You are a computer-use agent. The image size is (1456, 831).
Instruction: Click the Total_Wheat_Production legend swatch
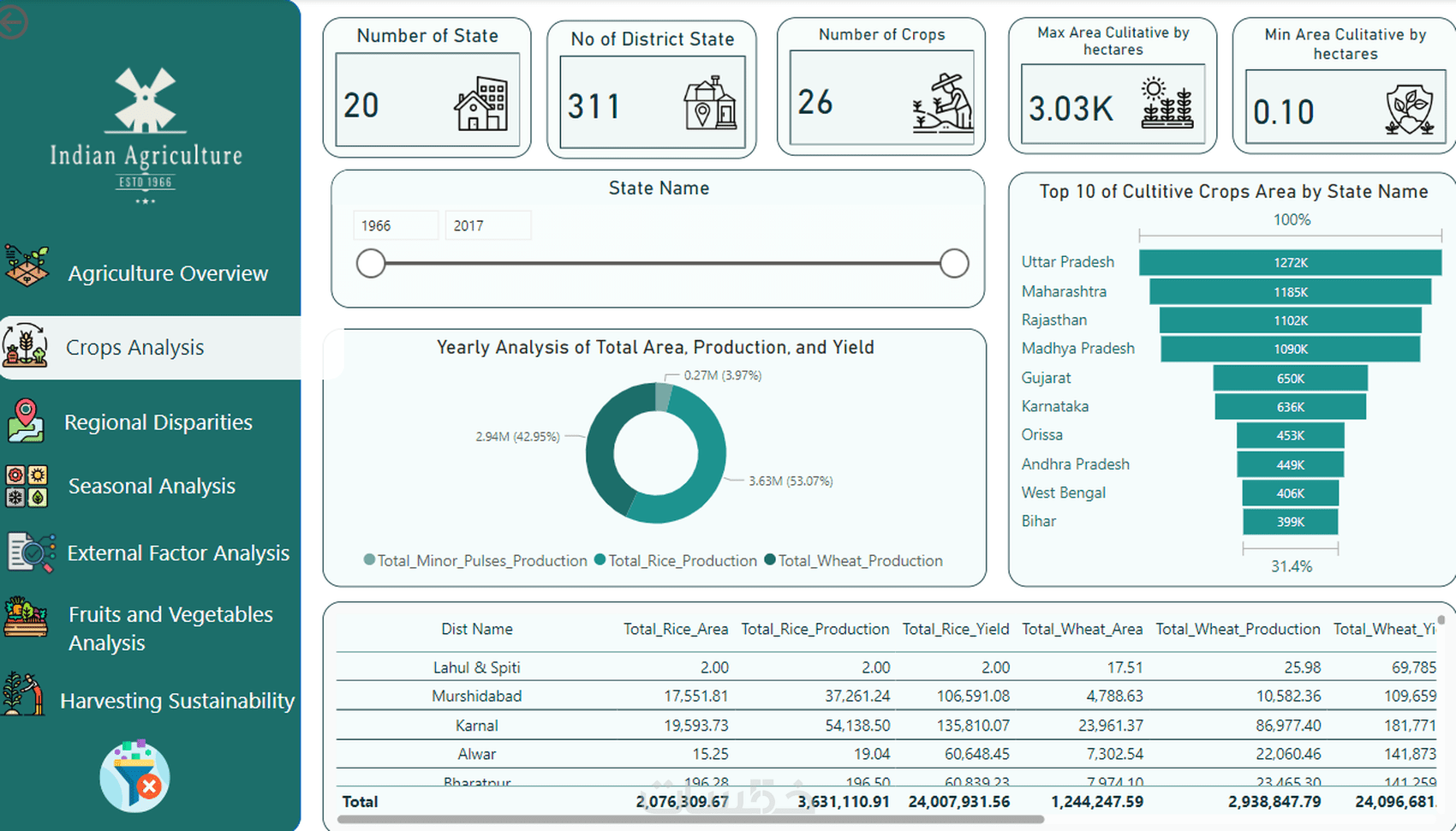tap(770, 560)
